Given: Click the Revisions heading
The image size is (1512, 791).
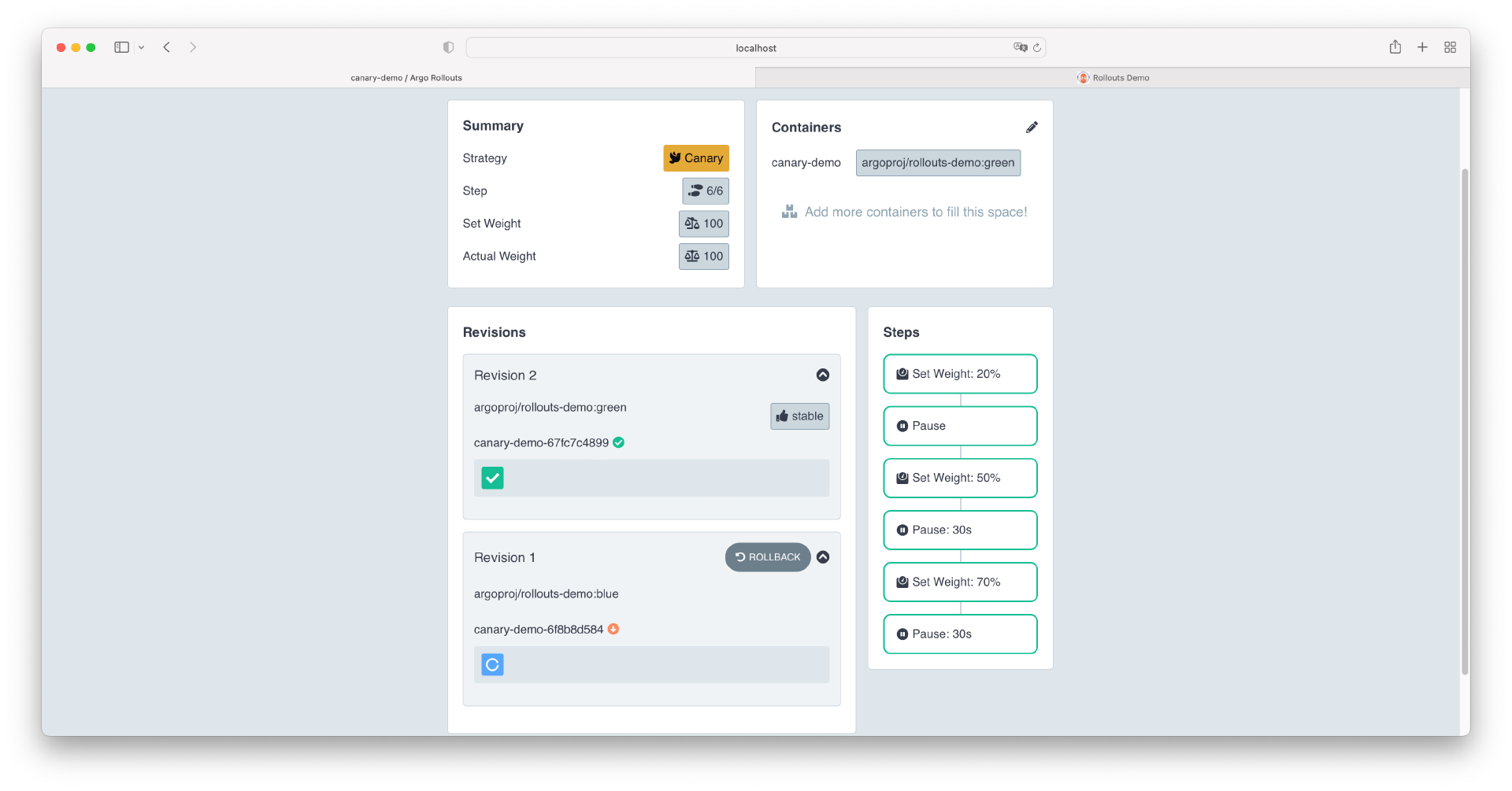Looking at the screenshot, I should (x=495, y=332).
